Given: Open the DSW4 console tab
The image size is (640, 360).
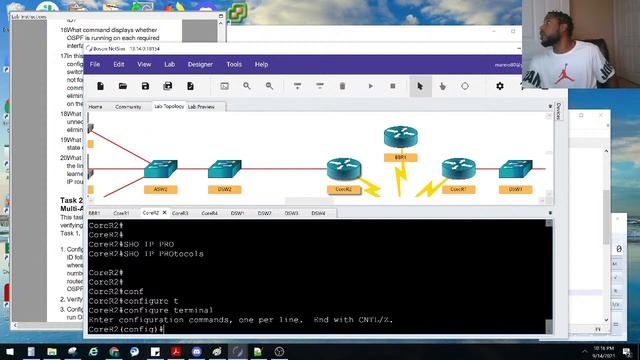Looking at the screenshot, I should tap(318, 213).
